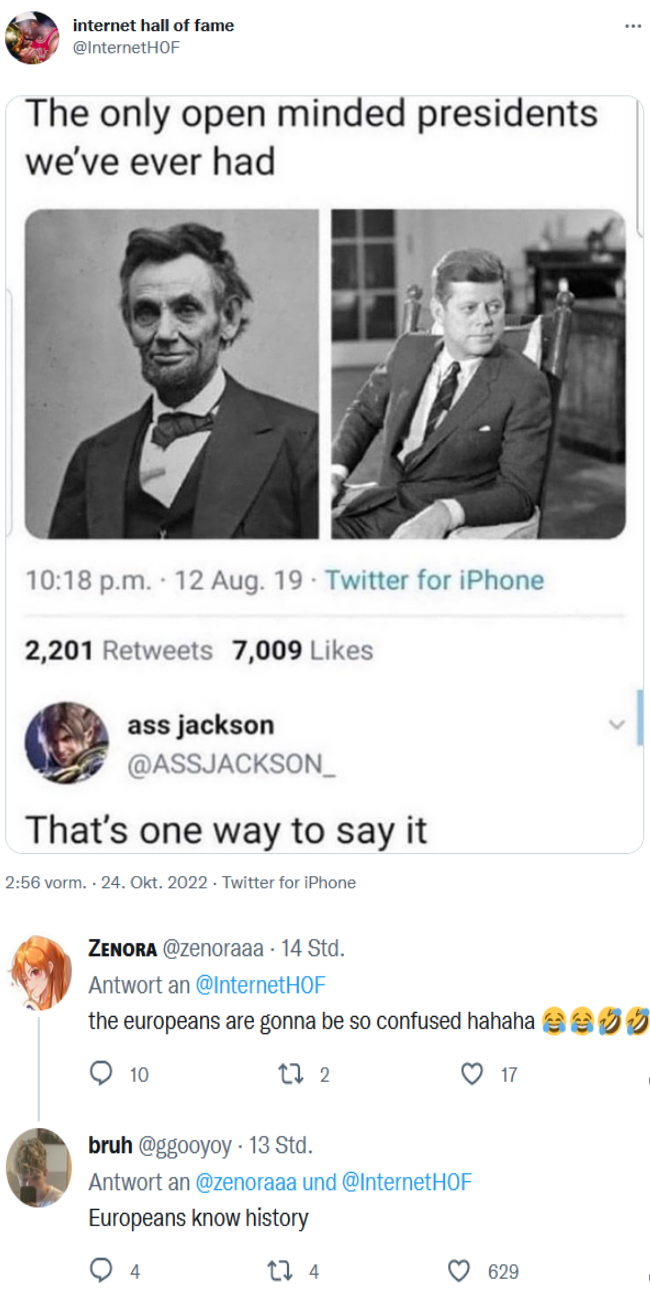Click the bruh display name
Viewport: 650px width, 1302px height.
click(x=110, y=1145)
